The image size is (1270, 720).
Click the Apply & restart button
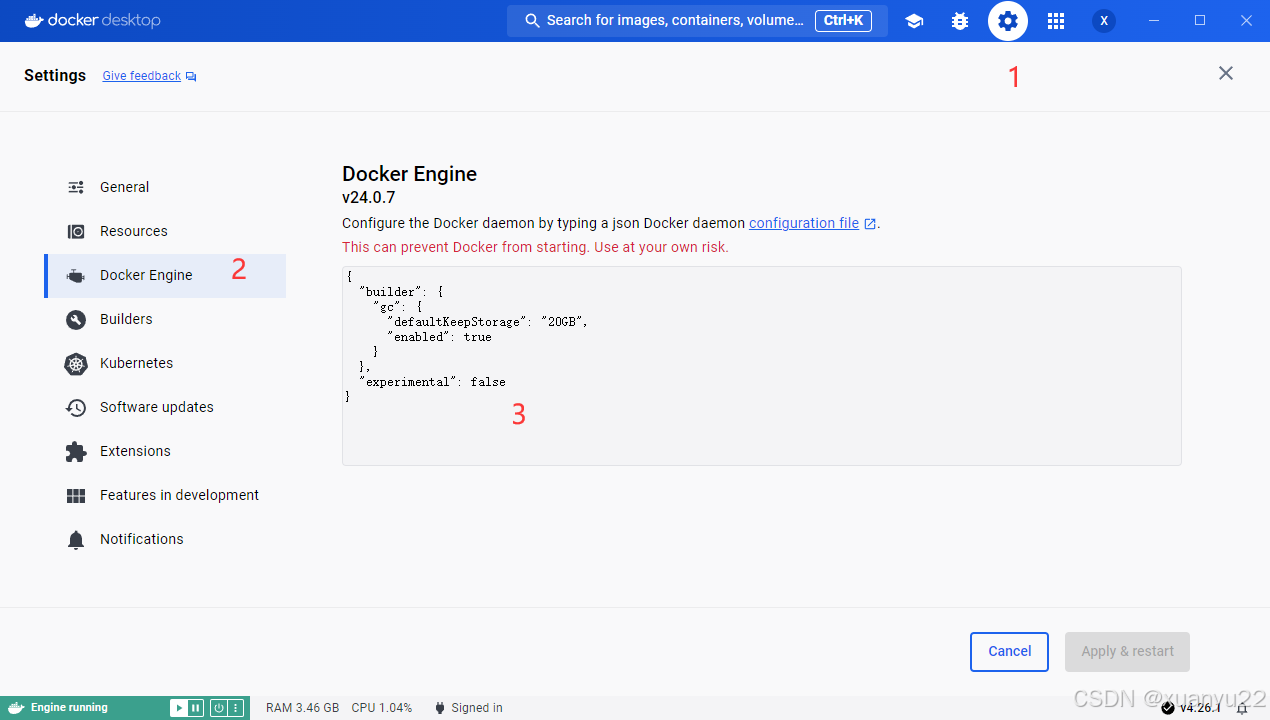coord(1127,651)
